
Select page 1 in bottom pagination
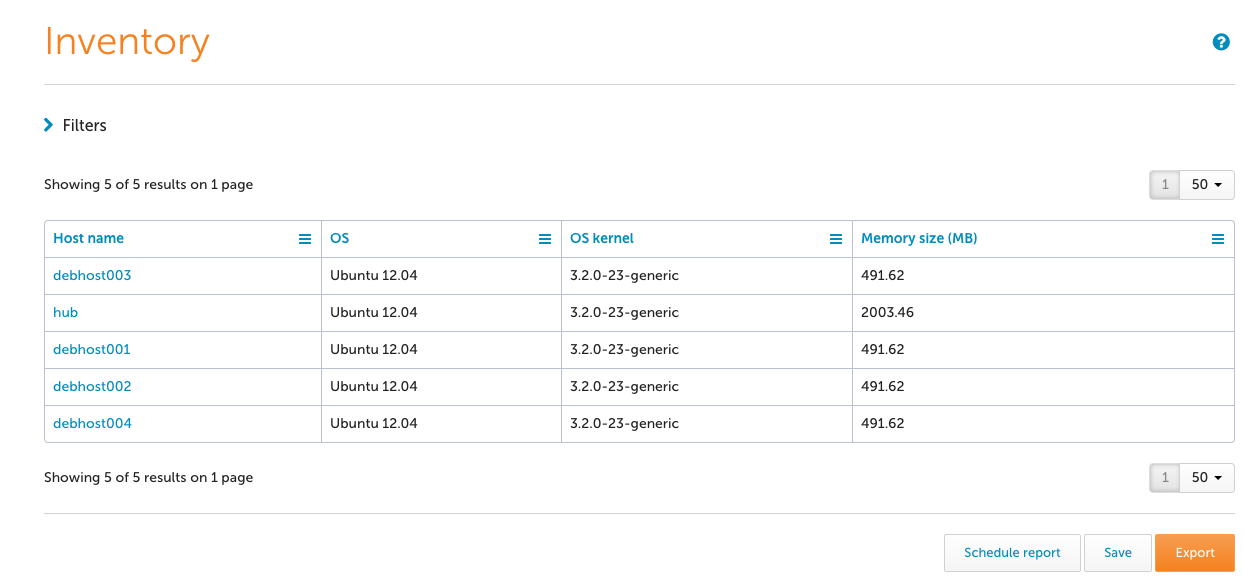(1165, 478)
